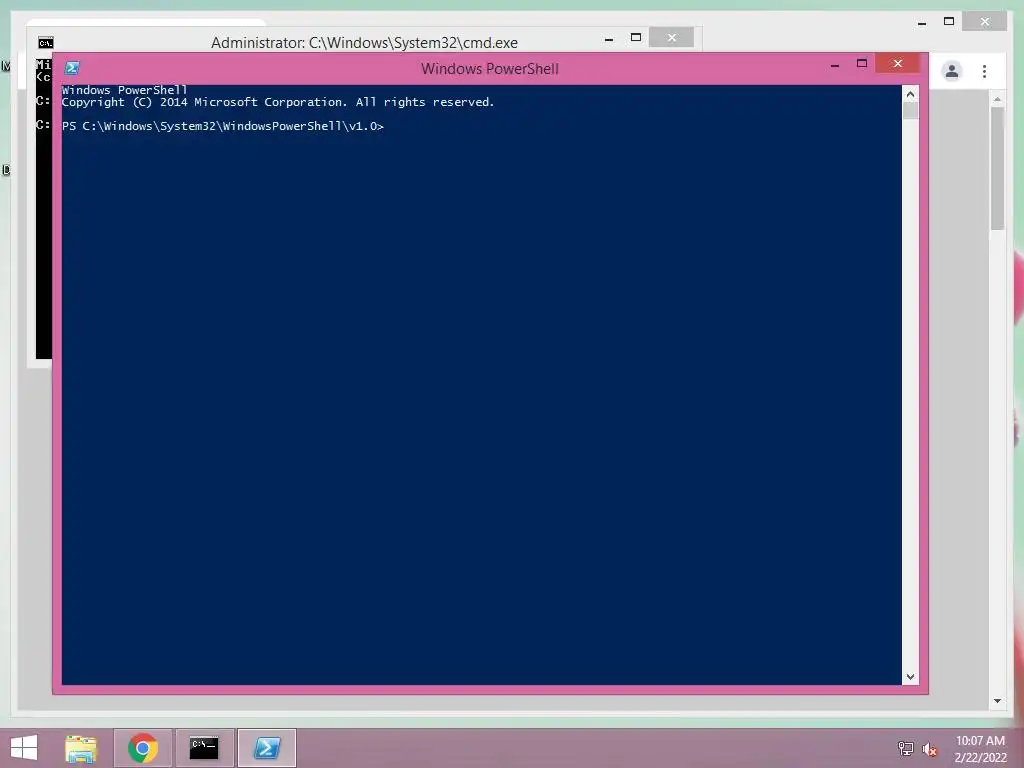This screenshot has width=1024, height=768.
Task: Open the network status tray icon
Action: click(x=905, y=748)
